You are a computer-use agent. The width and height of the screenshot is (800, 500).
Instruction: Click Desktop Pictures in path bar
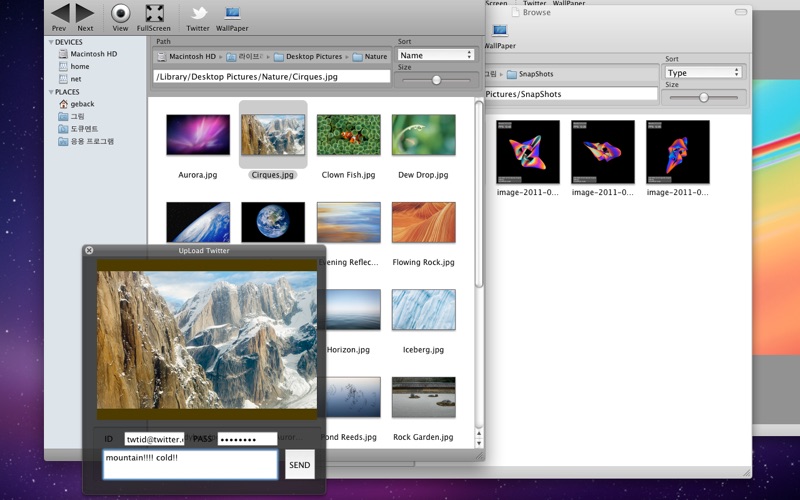[308, 57]
